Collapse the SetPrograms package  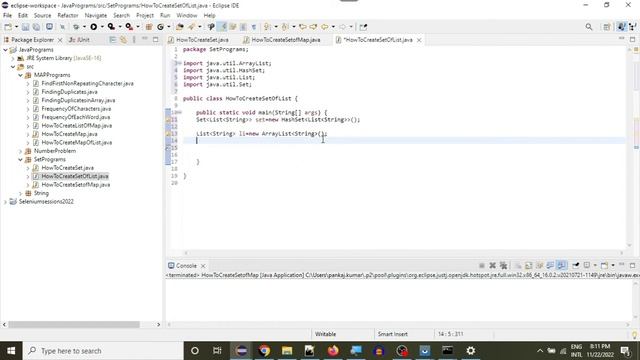(x=20, y=160)
